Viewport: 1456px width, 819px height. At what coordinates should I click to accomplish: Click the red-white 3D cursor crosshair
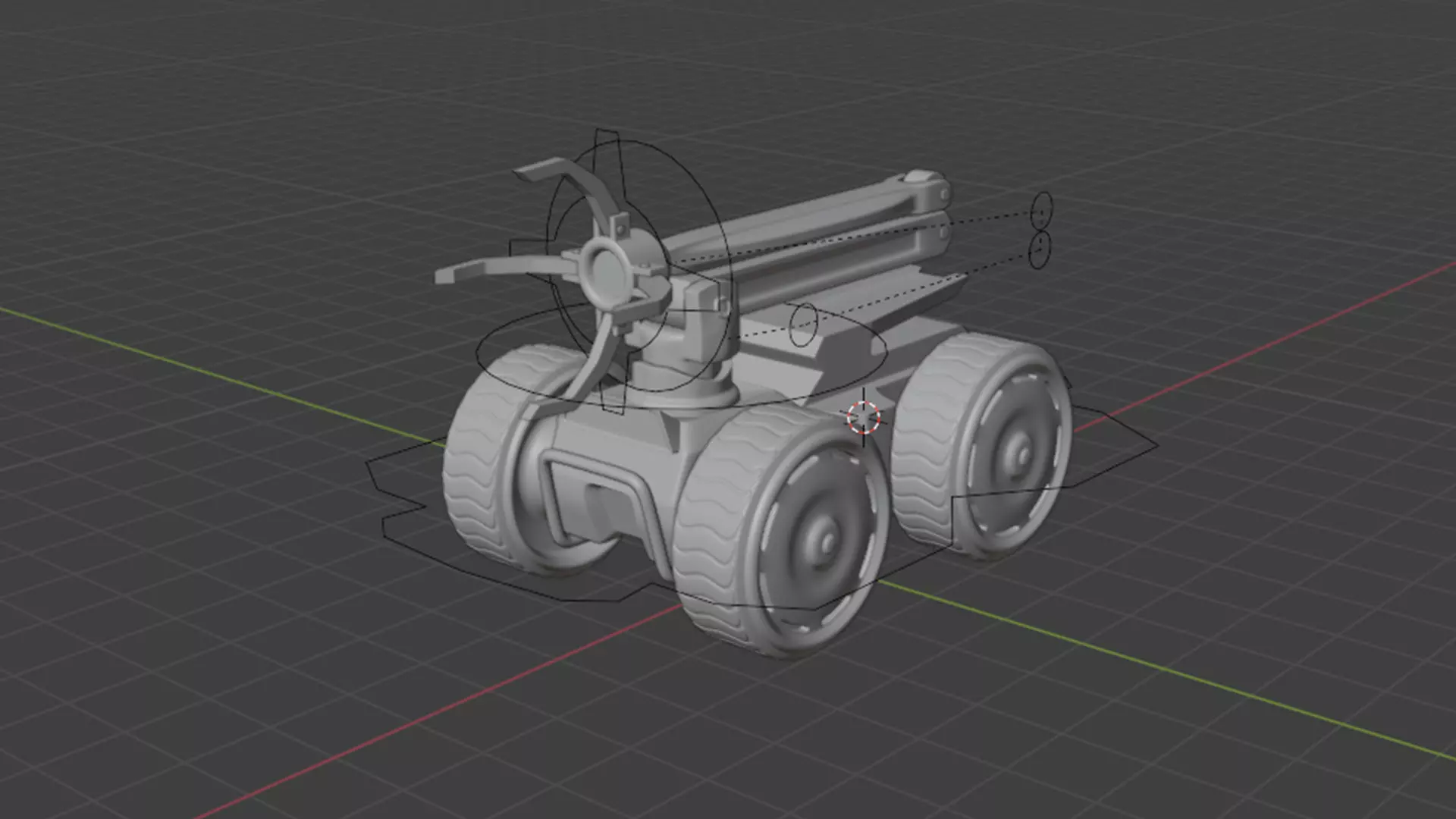tap(863, 417)
